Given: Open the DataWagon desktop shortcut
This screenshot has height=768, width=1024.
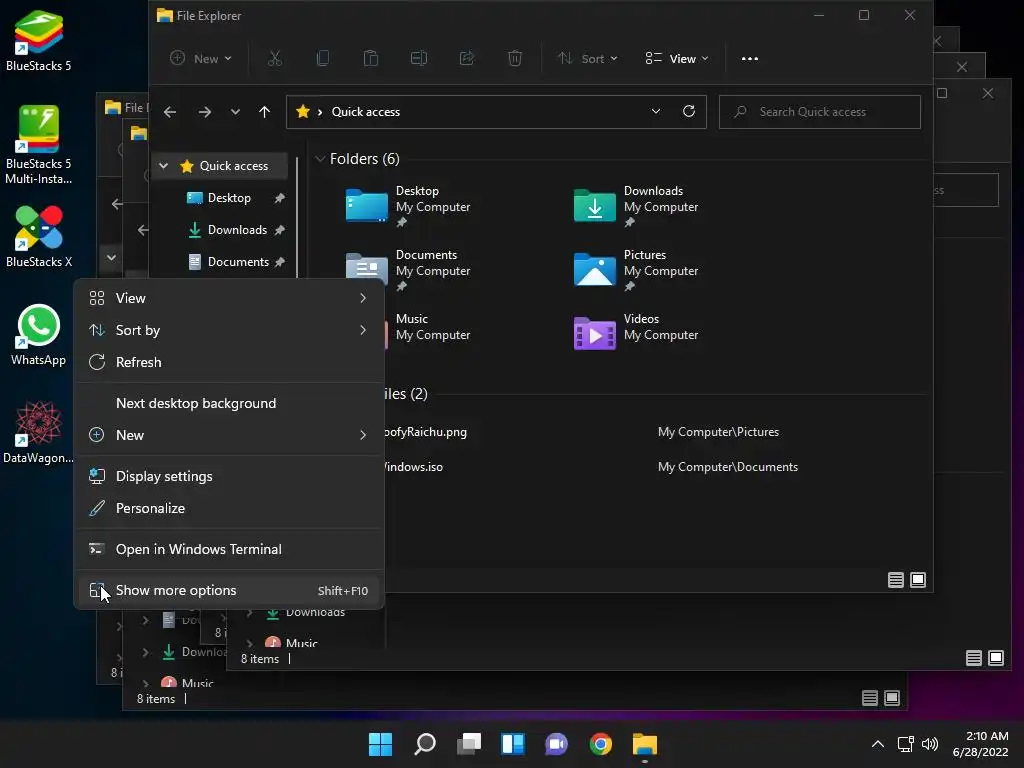Looking at the screenshot, I should 39,432.
